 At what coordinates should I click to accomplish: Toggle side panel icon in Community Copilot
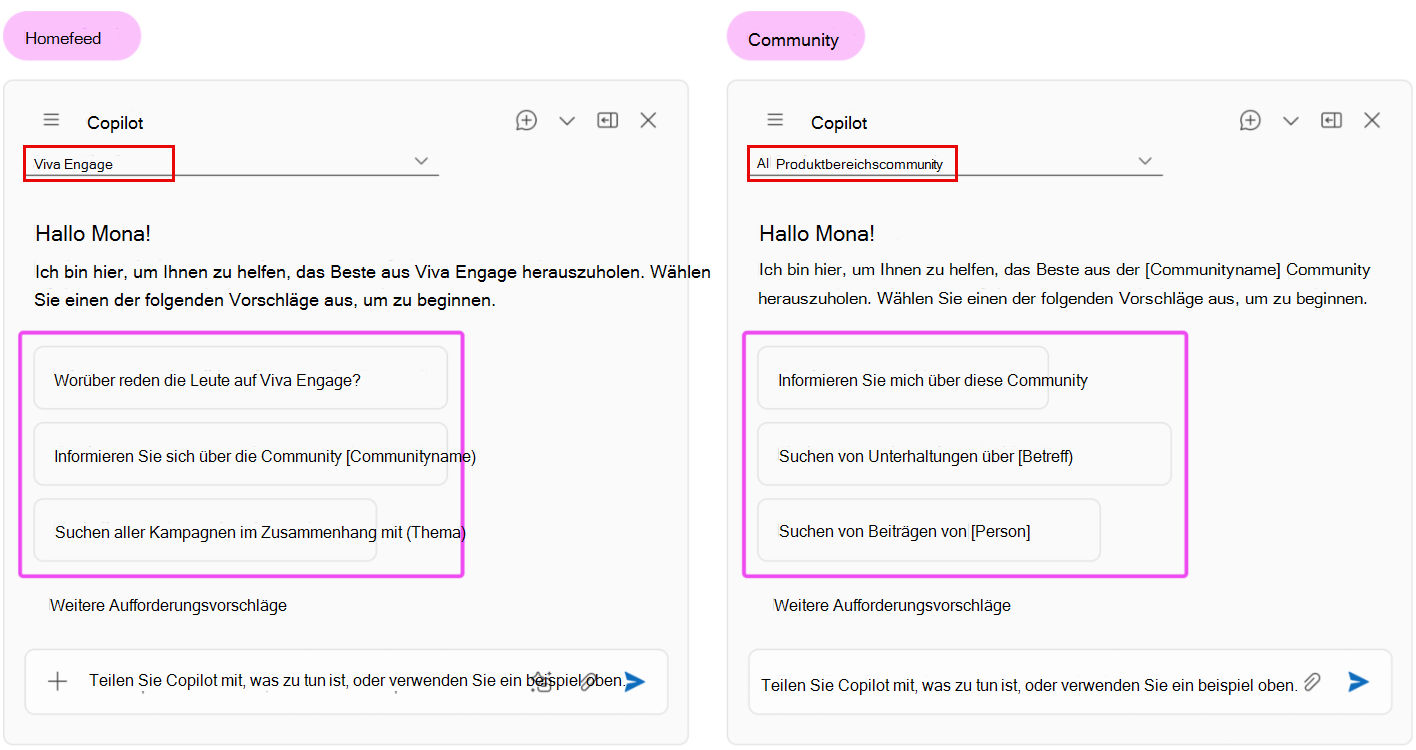[x=1331, y=120]
